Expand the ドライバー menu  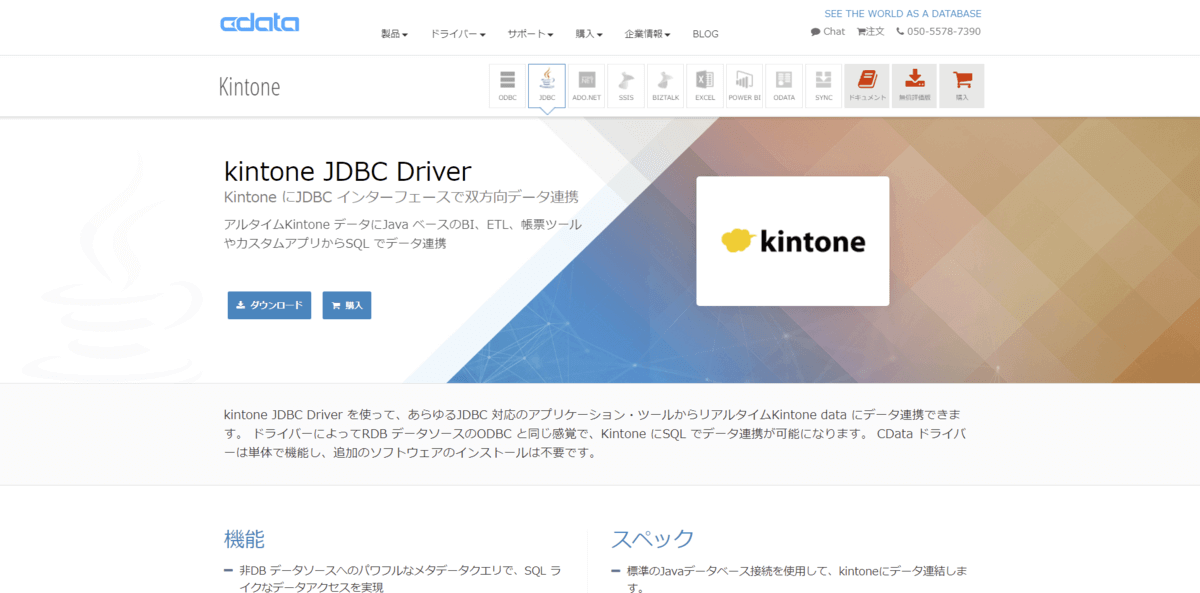click(x=458, y=34)
